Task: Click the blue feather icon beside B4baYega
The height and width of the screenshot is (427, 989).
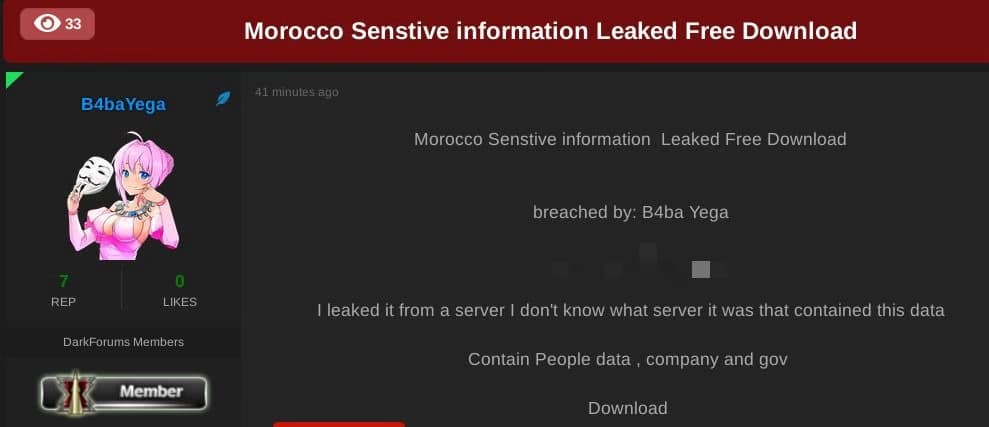Action: pos(223,98)
